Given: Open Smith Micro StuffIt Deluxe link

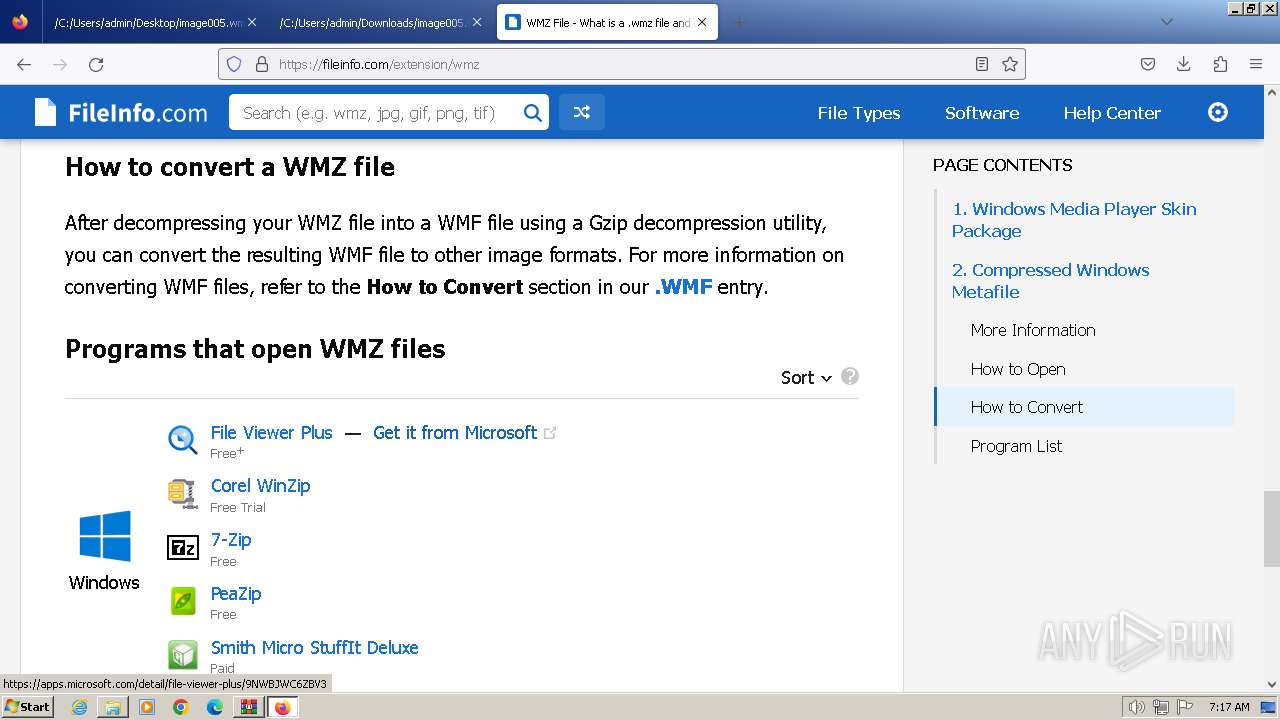Looking at the screenshot, I should tap(314, 648).
